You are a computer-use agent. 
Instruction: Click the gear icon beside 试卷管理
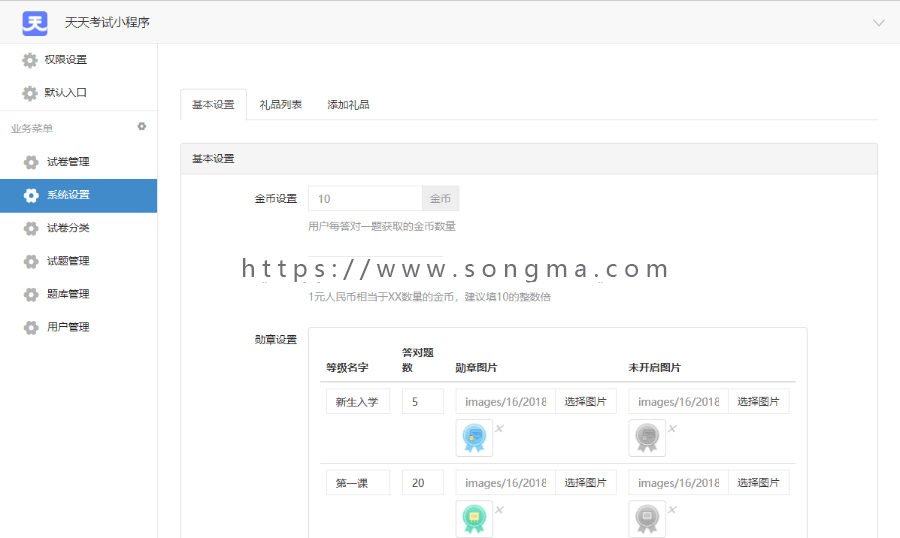(31, 162)
